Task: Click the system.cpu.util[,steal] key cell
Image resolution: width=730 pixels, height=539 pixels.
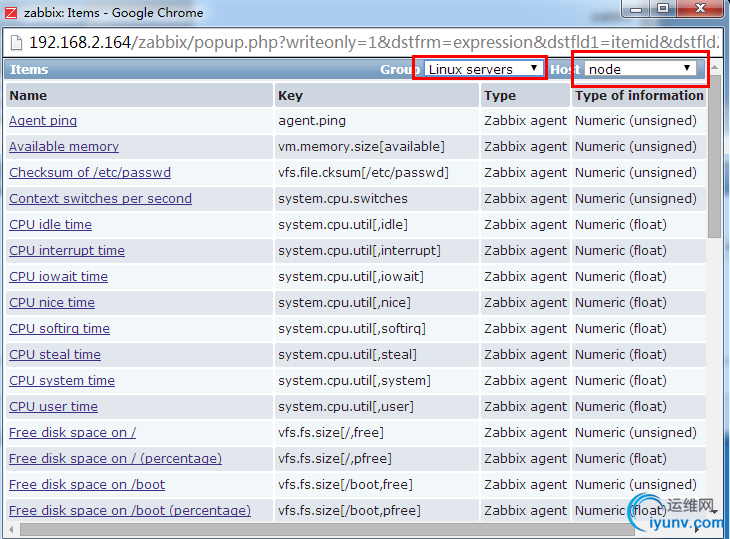Action: coord(377,355)
